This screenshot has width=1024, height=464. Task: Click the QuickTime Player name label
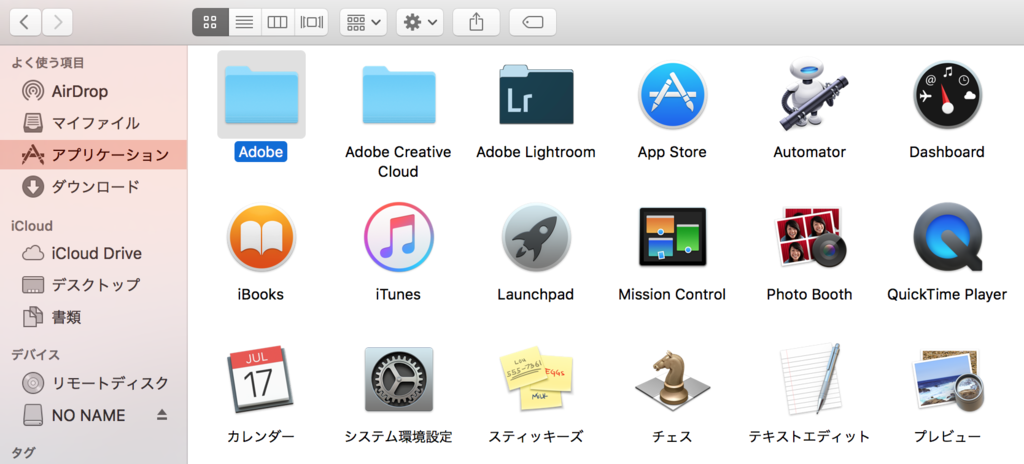point(947,295)
